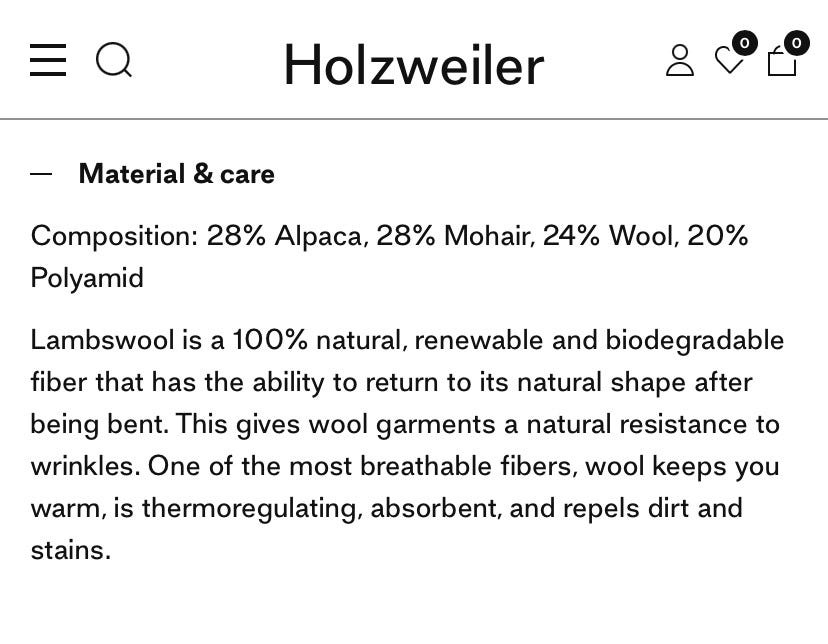Click the word wrinkles in description
The width and height of the screenshot is (828, 644).
pos(83,466)
